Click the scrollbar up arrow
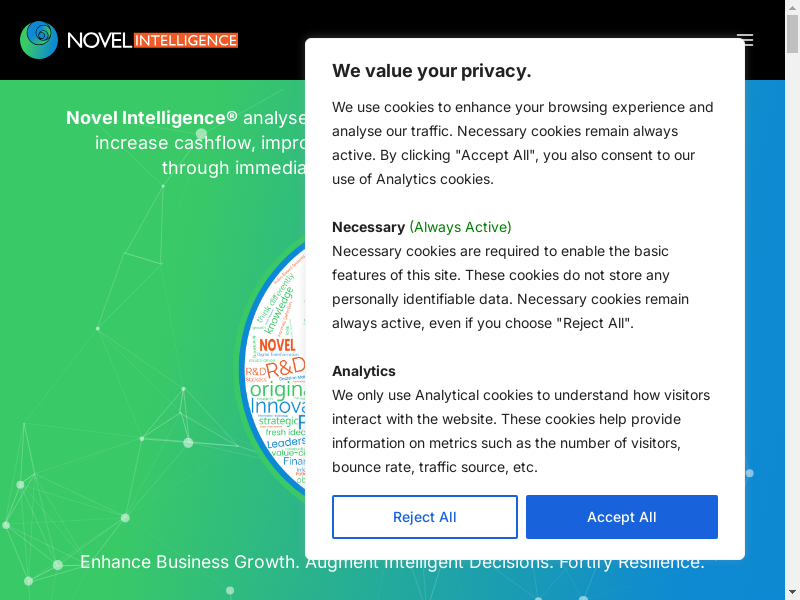 pos(792,8)
